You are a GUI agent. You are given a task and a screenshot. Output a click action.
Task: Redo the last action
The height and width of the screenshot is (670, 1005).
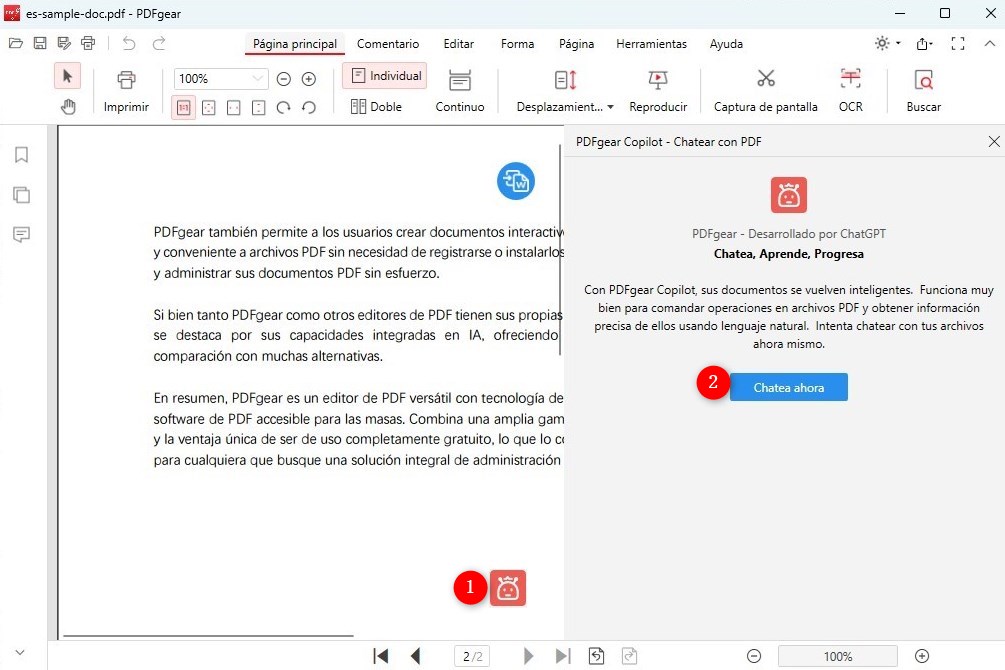pyautogui.click(x=158, y=44)
